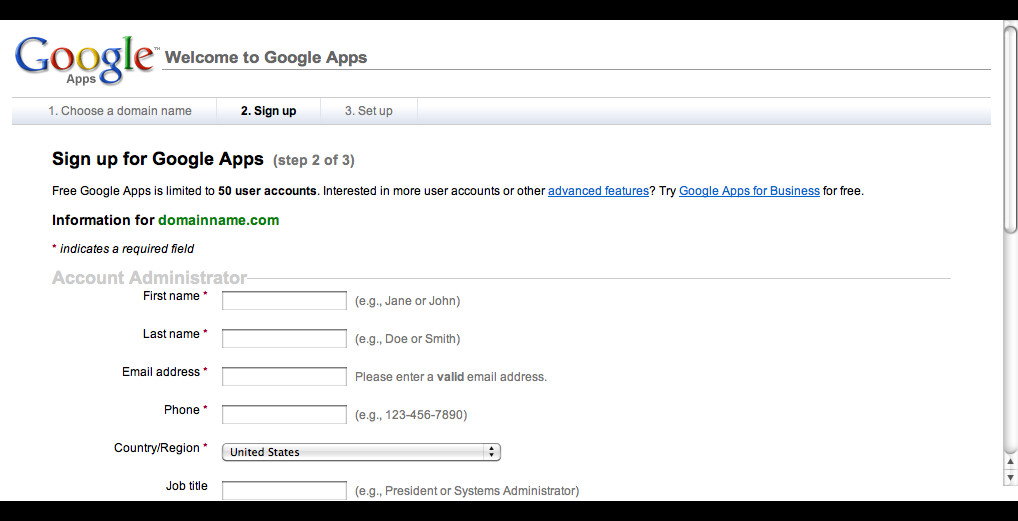Click the '50 user accounts' bold text
1018x521 pixels.
(x=267, y=191)
